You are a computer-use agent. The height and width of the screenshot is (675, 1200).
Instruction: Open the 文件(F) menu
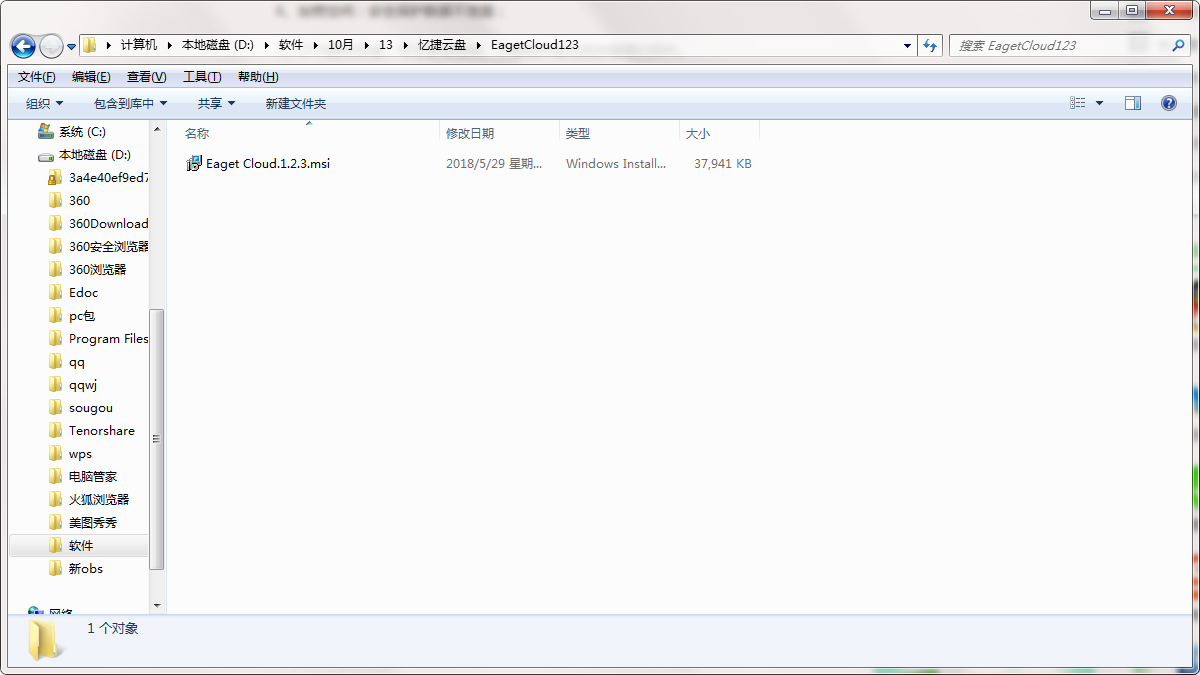tap(37, 77)
